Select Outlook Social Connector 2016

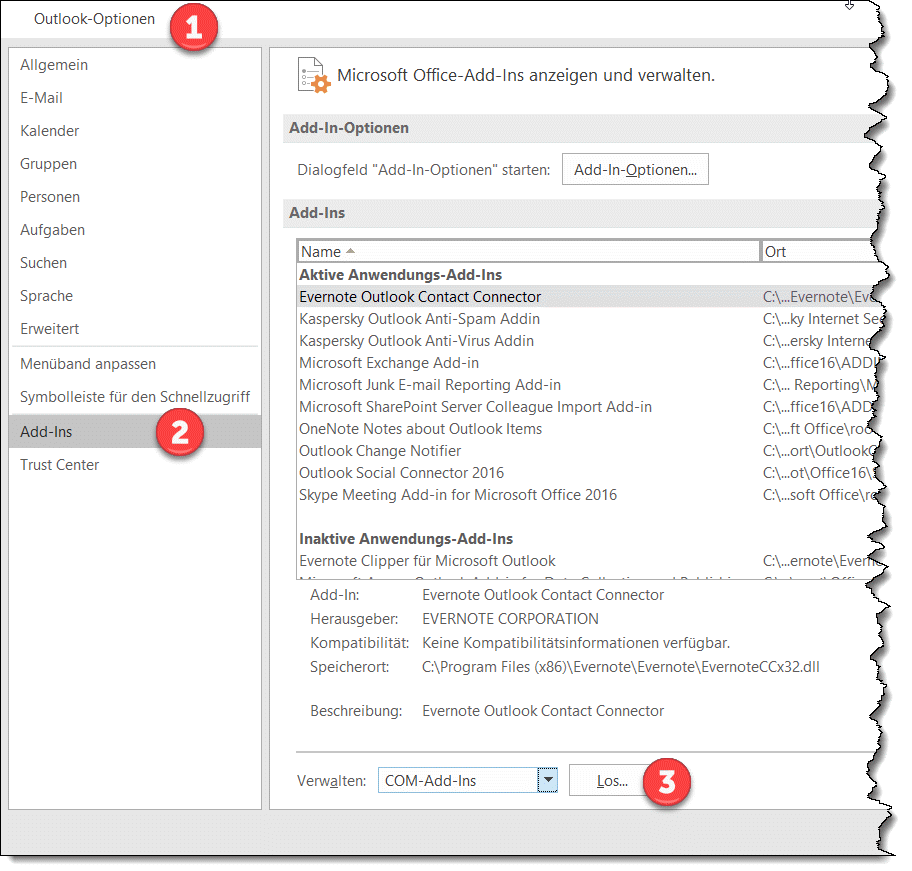[x=587, y=473]
